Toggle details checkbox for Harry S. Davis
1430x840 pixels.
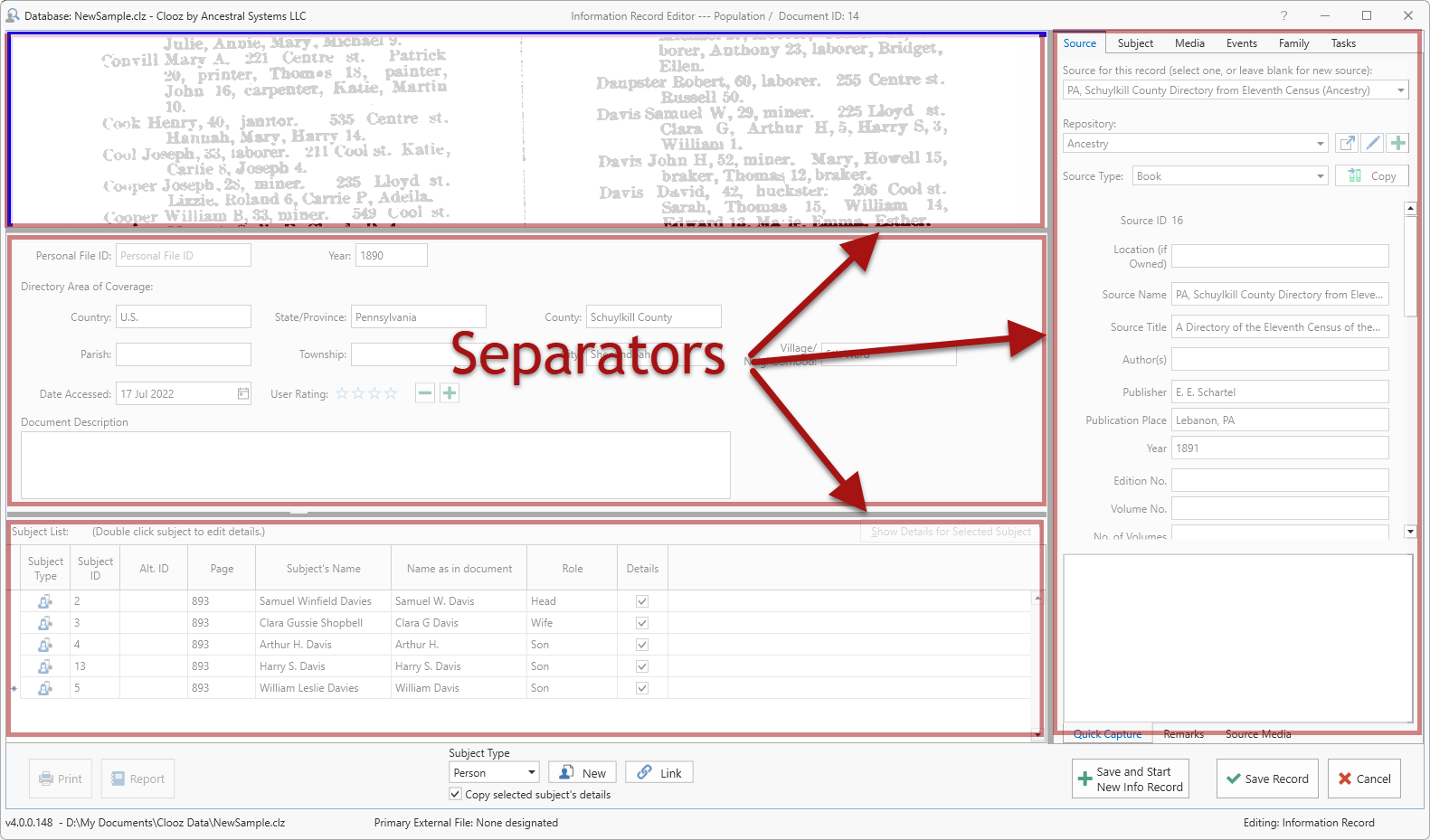point(642,666)
